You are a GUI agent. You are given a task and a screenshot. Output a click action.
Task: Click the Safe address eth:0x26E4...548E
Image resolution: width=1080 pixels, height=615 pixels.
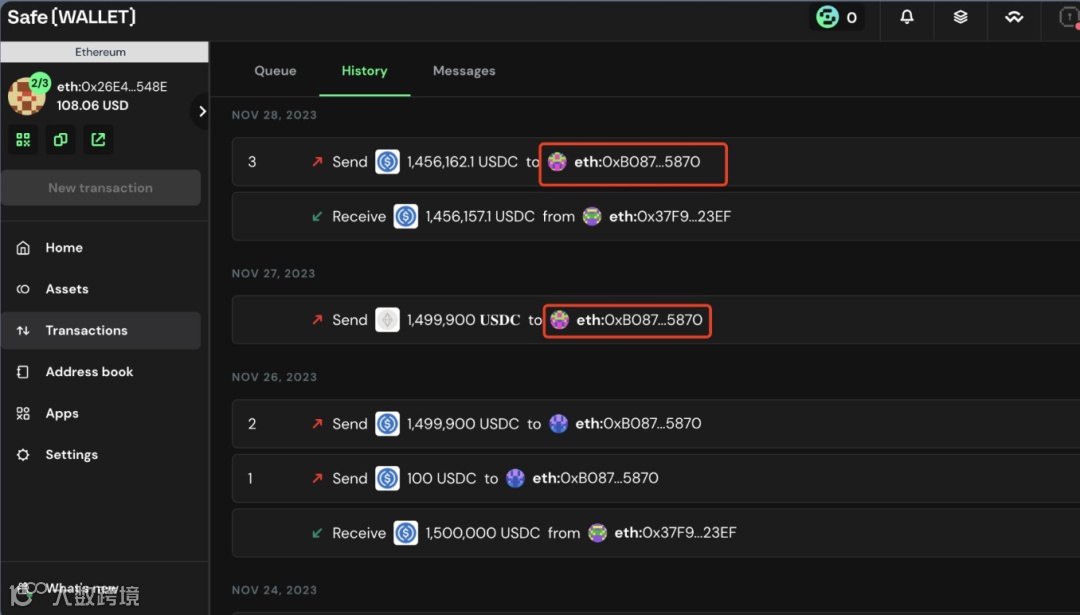pos(112,87)
